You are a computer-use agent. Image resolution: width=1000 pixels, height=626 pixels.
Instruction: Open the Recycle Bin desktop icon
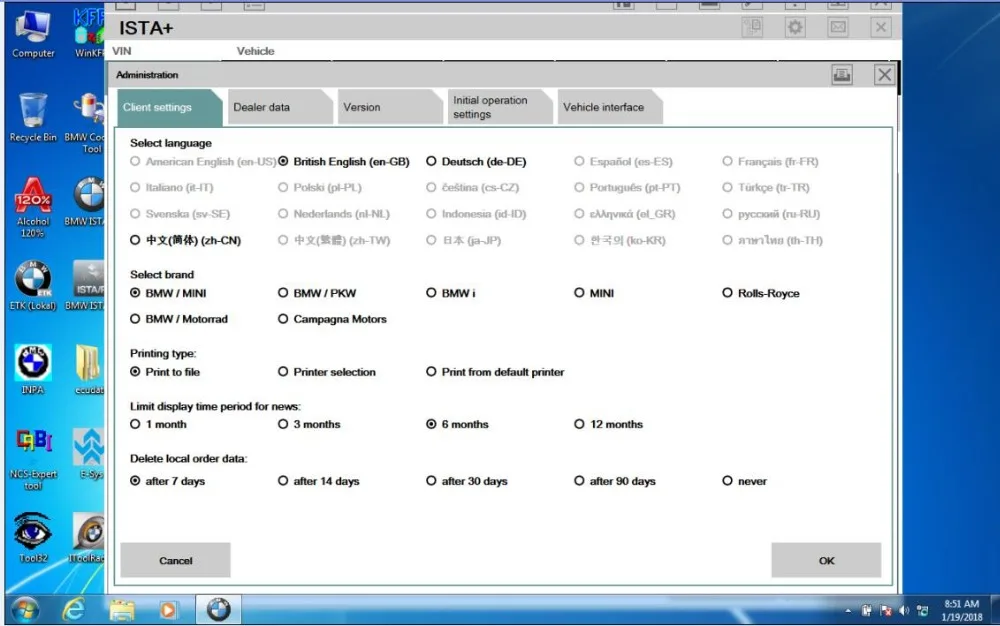pos(33,118)
